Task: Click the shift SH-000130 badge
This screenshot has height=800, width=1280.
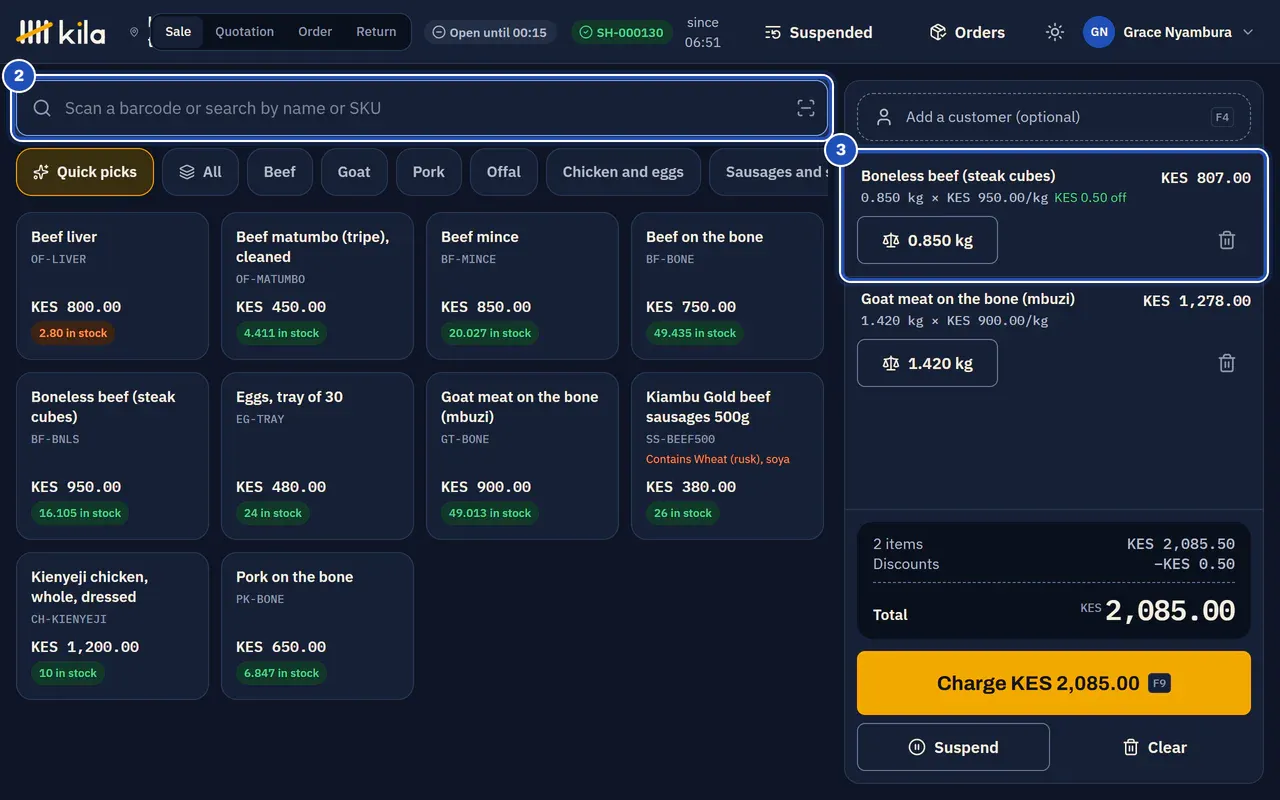Action: [x=622, y=32]
